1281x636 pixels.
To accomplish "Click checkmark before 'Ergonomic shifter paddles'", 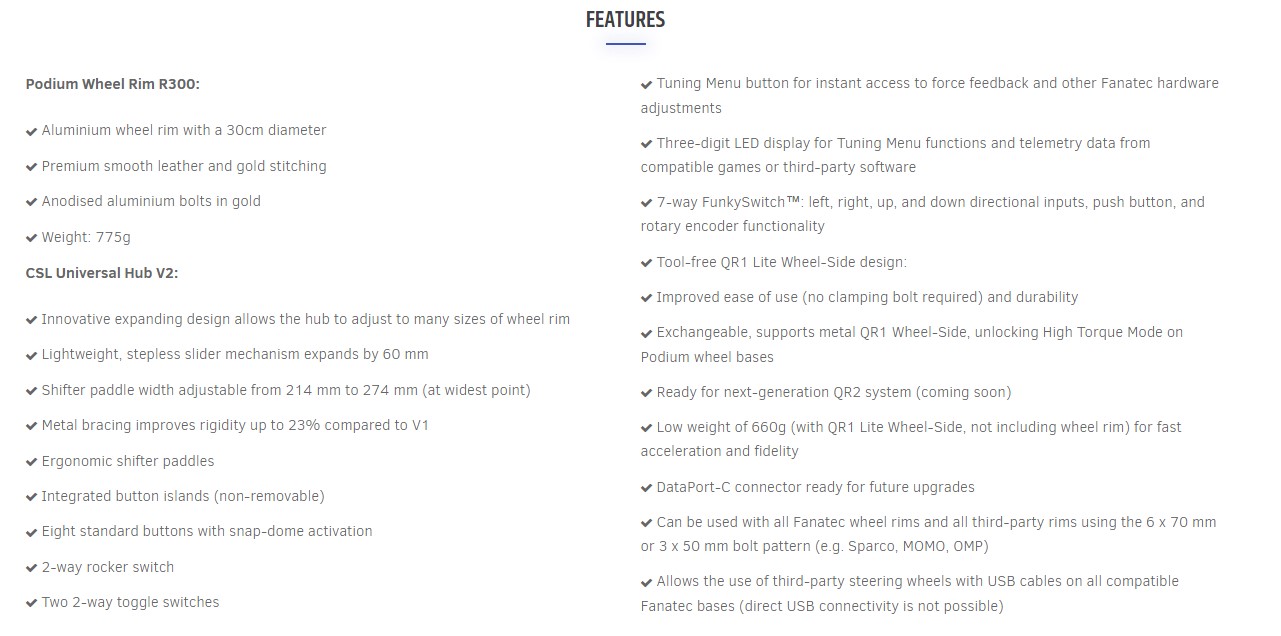I will (32, 462).
